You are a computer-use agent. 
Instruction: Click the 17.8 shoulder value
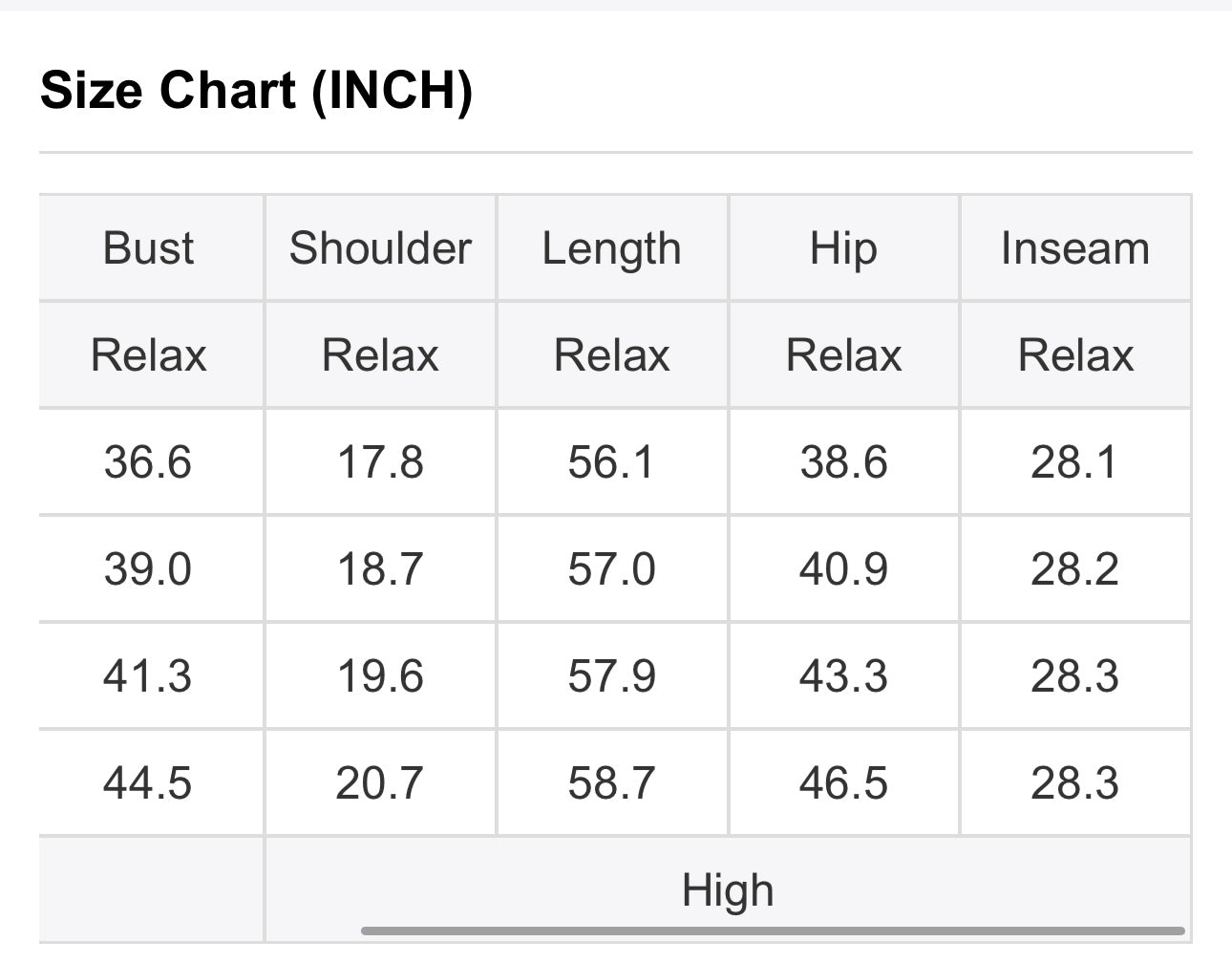tap(380, 462)
